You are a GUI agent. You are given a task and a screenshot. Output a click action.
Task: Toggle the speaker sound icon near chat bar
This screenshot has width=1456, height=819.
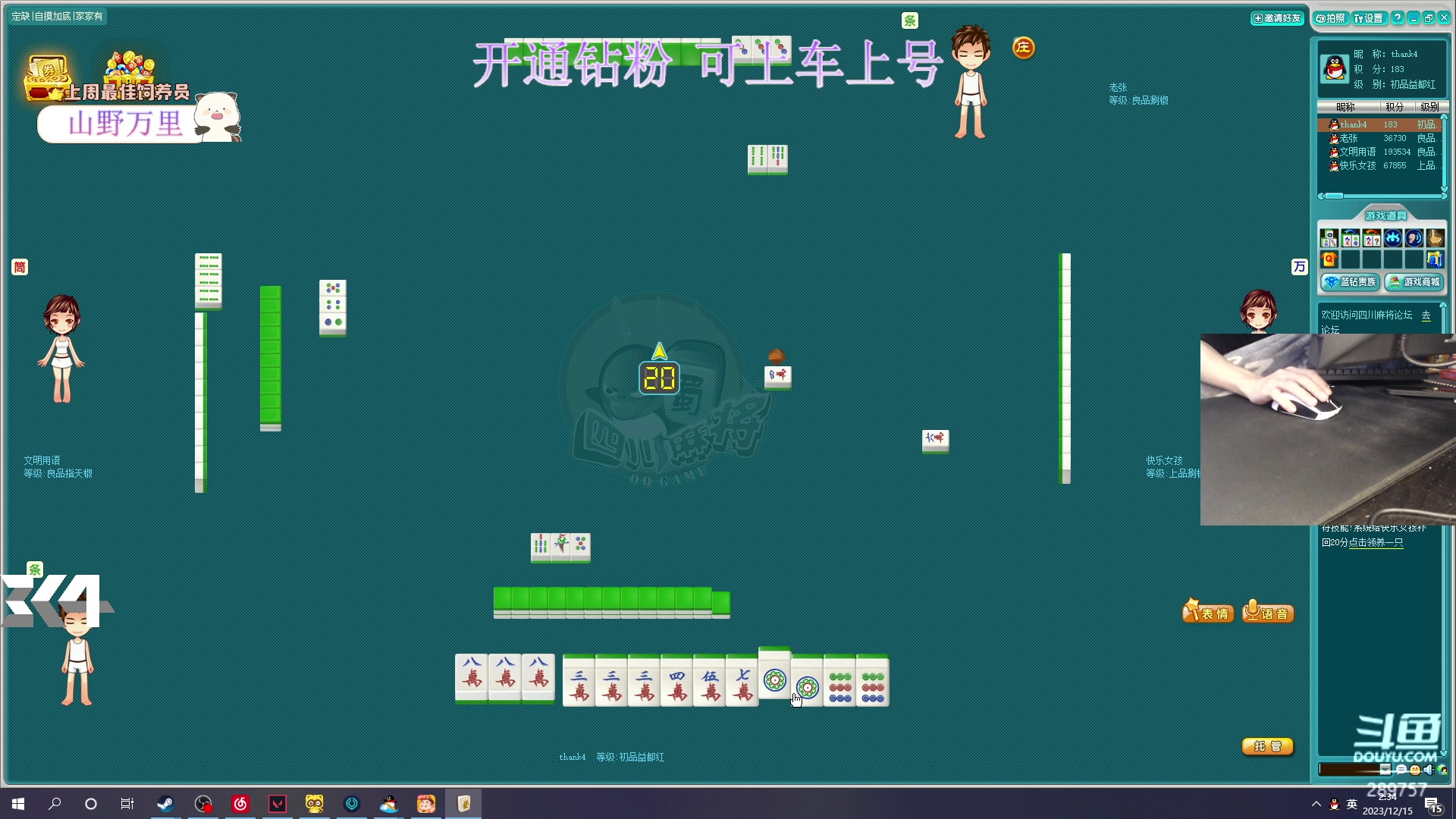1429,769
